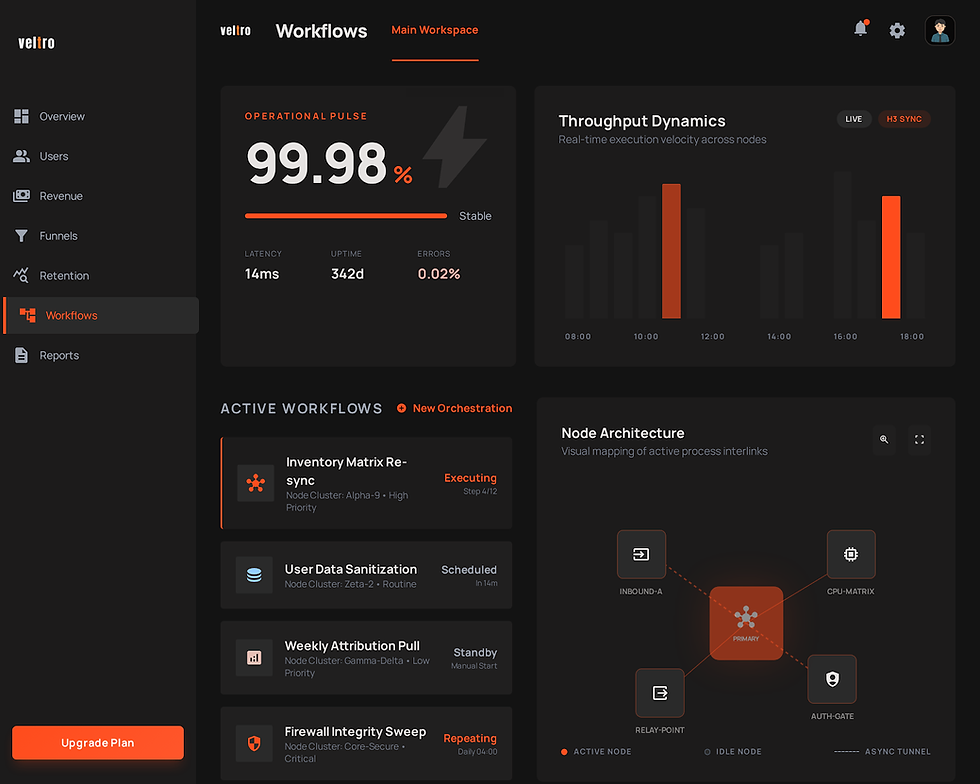Expand Node Architecture to fullscreen
This screenshot has height=784, width=980.
pos(919,440)
